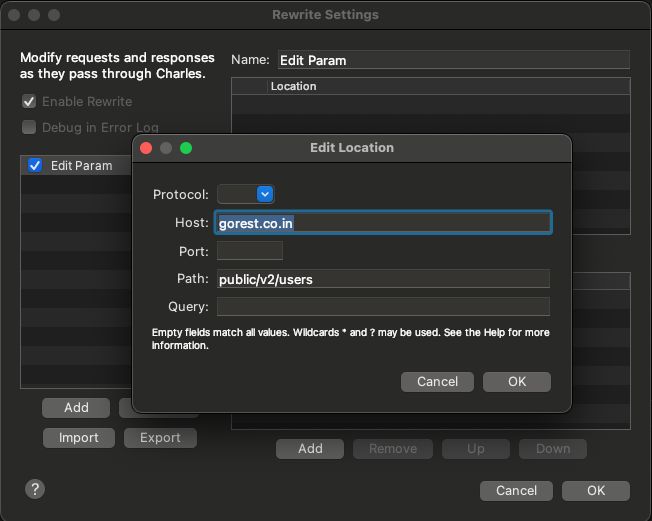This screenshot has height=521, width=652.
Task: Click the Query input field
Action: click(383, 306)
